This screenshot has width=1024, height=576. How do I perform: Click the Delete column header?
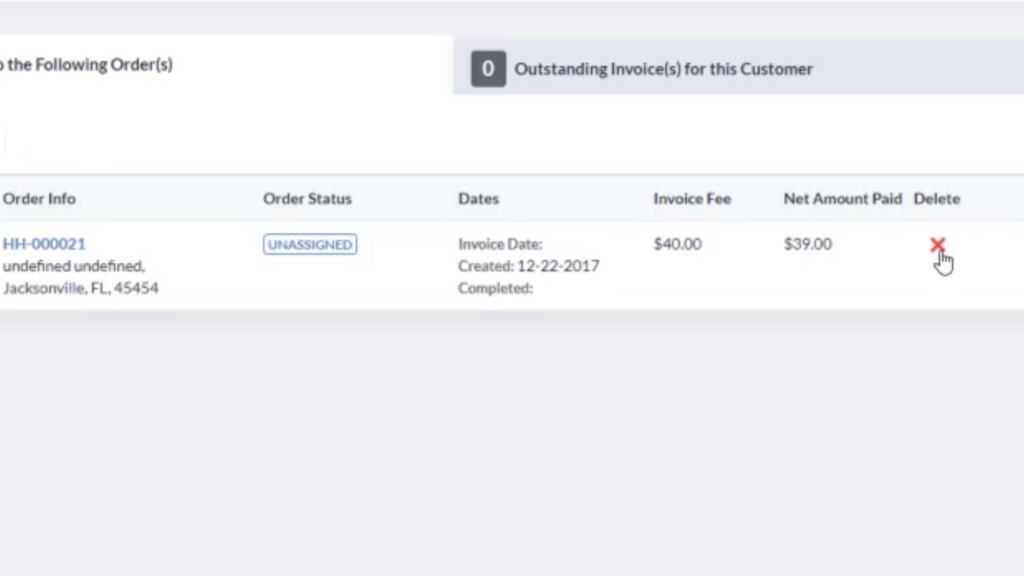936,199
